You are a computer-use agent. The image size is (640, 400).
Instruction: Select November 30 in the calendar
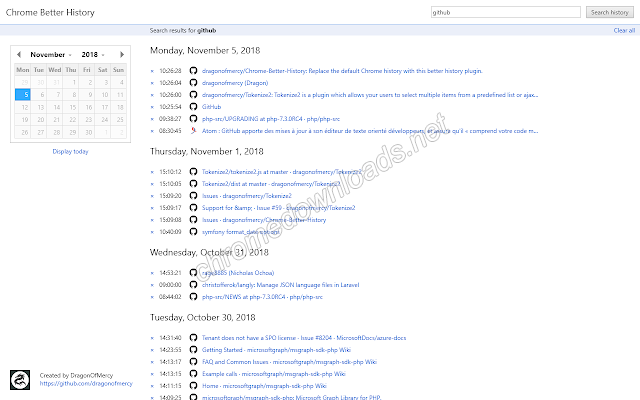[x=87, y=132]
